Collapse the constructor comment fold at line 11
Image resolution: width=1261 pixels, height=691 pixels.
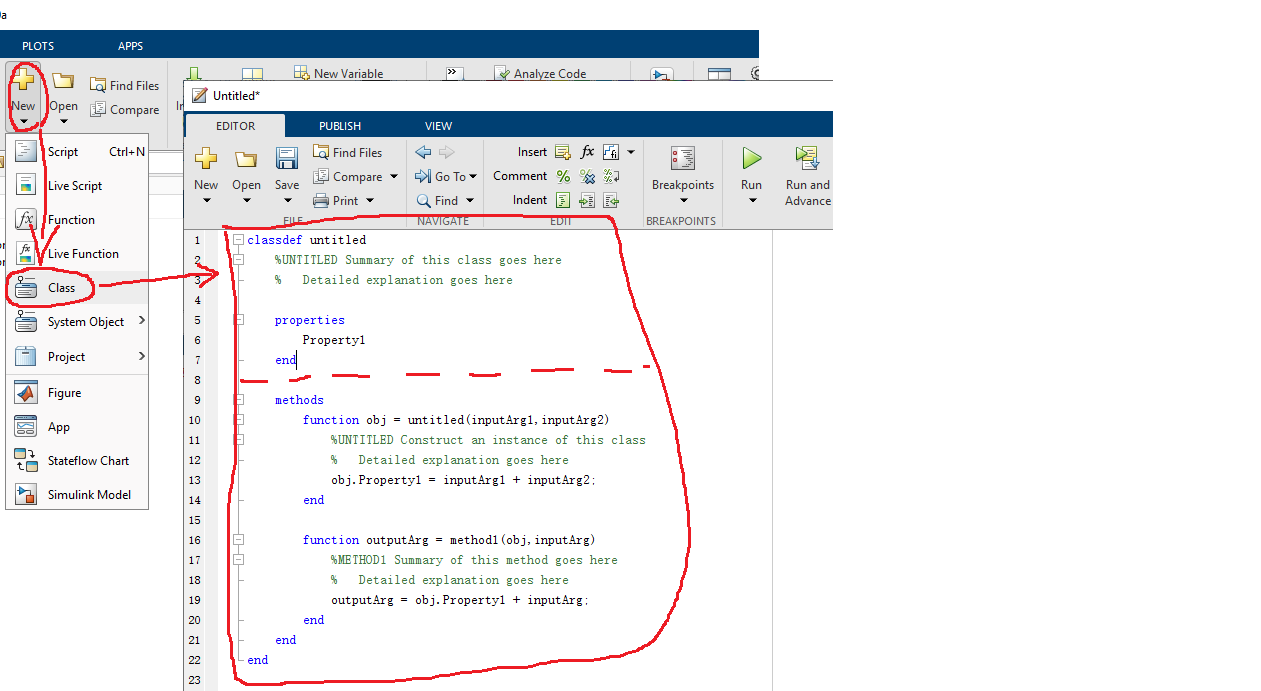pos(238,440)
